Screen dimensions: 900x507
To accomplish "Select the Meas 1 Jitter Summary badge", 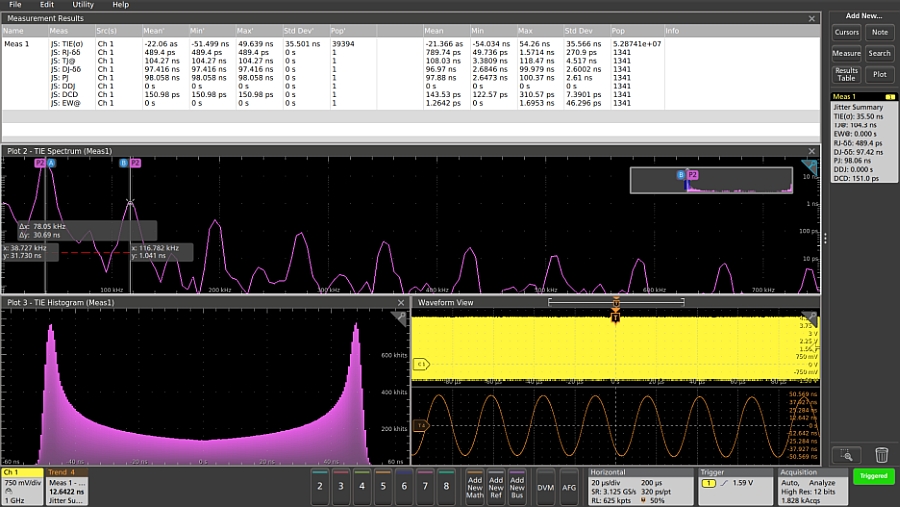I will pos(863,137).
